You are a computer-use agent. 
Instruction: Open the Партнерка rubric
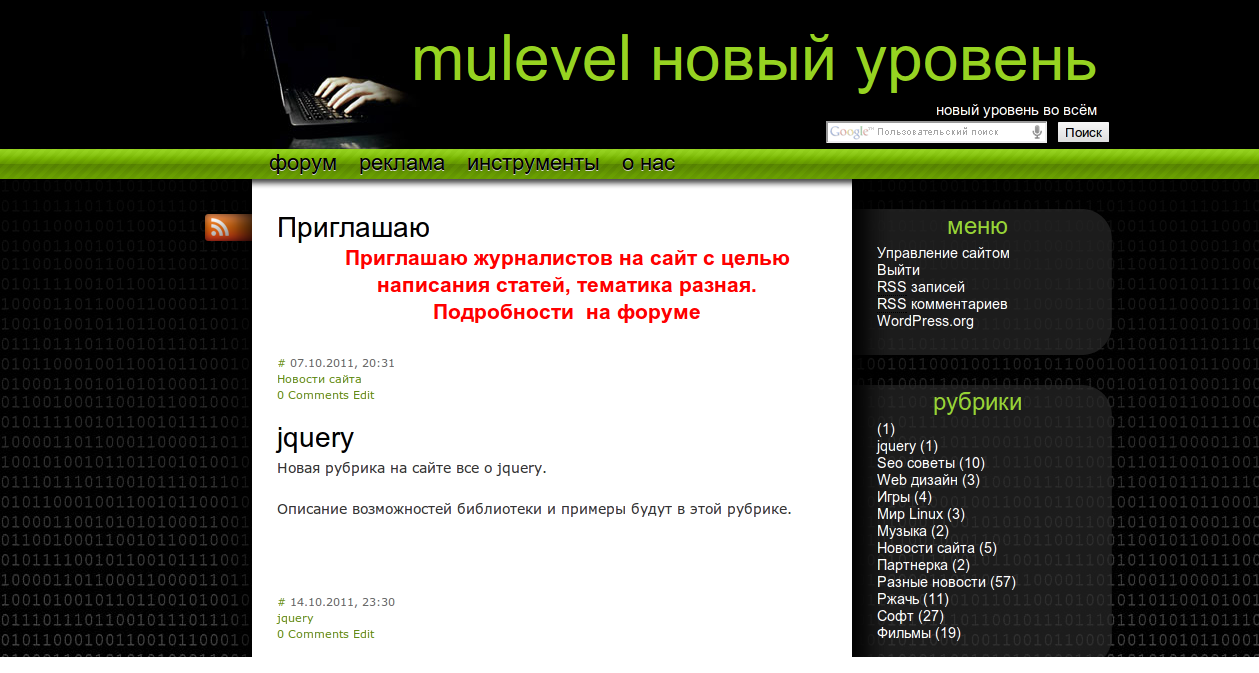pos(913,565)
